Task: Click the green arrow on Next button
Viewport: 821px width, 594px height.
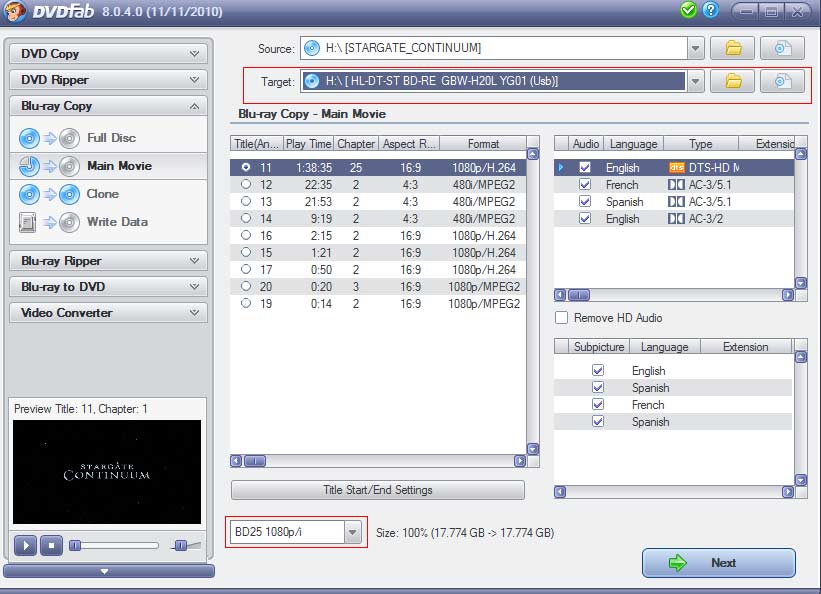Action: (678, 563)
